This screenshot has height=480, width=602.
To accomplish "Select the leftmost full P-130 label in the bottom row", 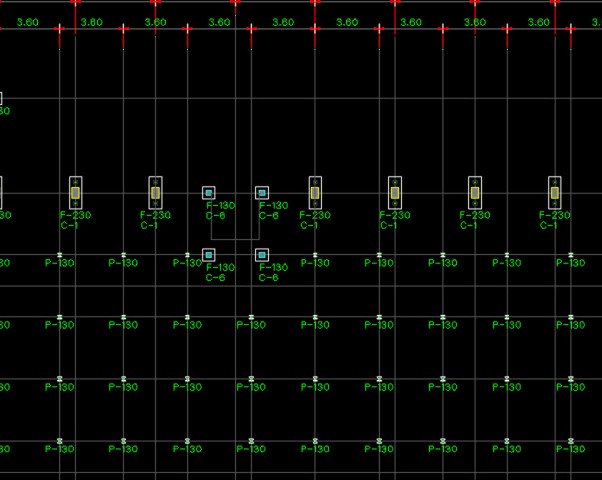I will 60,449.
